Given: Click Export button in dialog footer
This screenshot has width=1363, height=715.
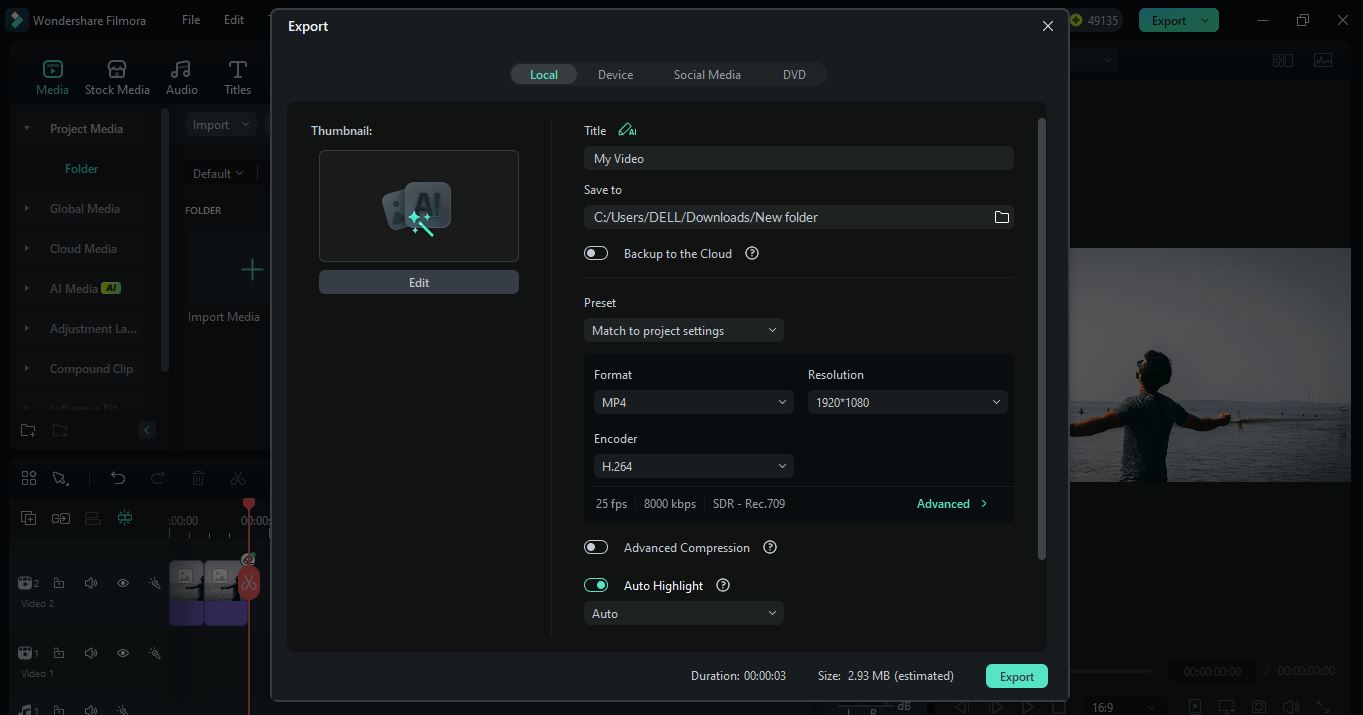Looking at the screenshot, I should [1017, 676].
